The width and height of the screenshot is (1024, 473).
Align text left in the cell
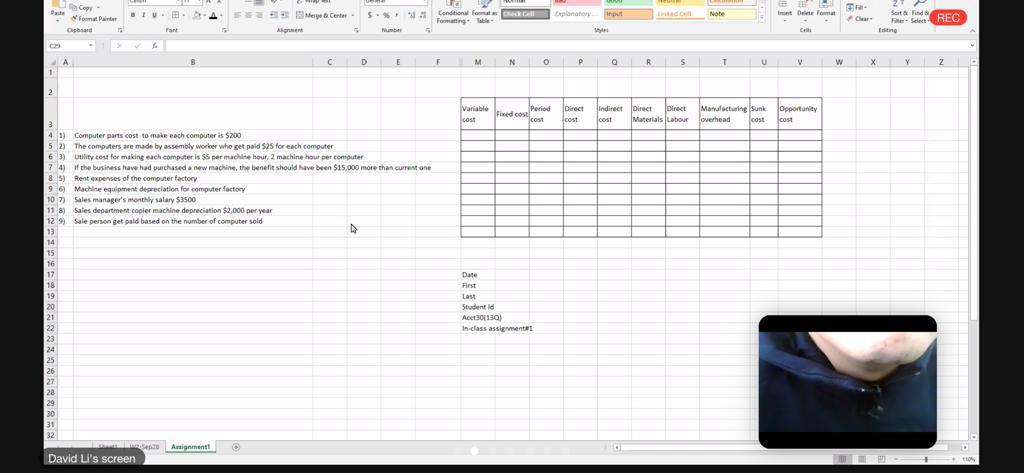click(237, 15)
